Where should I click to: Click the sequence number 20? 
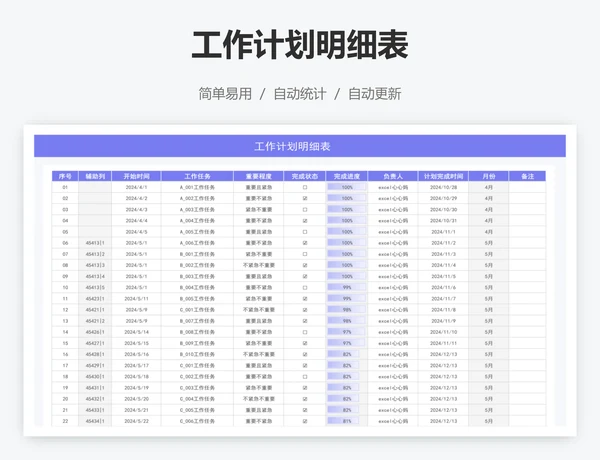tap(65, 399)
